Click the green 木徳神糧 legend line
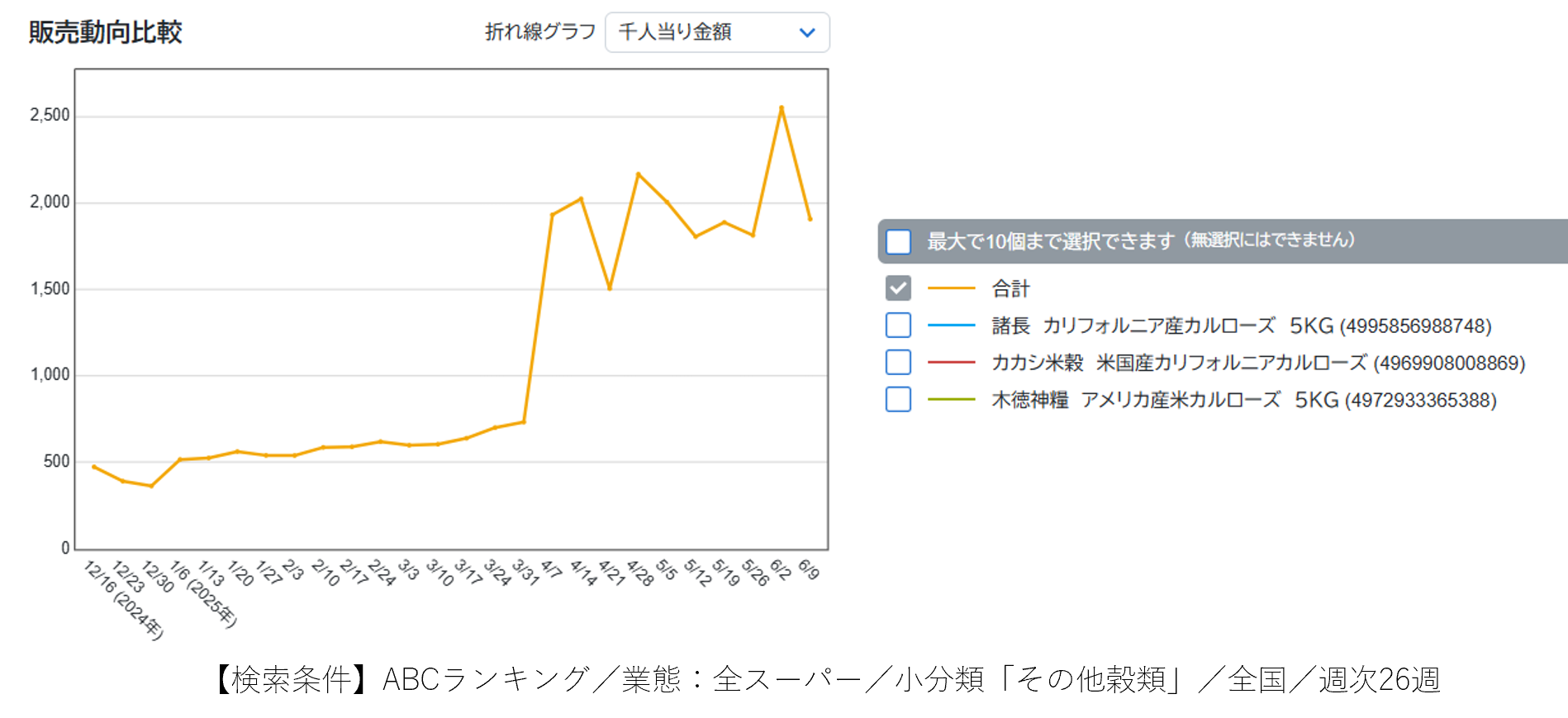The image size is (1568, 718). [952, 399]
